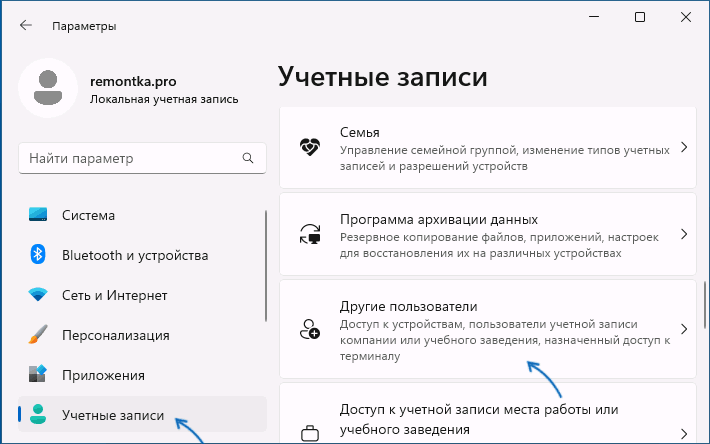Click the backup sync icon for Программа архивации
This screenshot has width=710, height=444.
(x=310, y=234)
